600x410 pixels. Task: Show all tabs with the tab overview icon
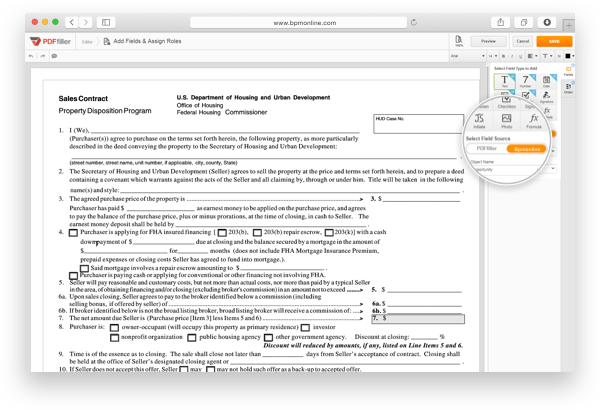(524, 22)
